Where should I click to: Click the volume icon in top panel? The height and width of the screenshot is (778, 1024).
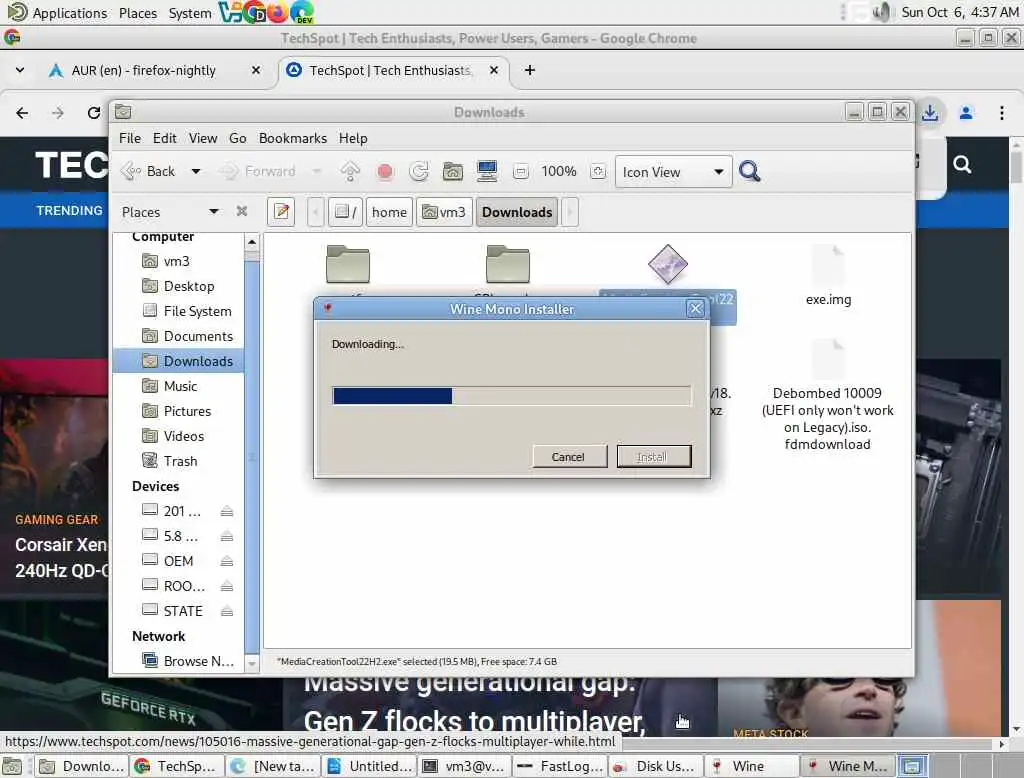click(880, 12)
